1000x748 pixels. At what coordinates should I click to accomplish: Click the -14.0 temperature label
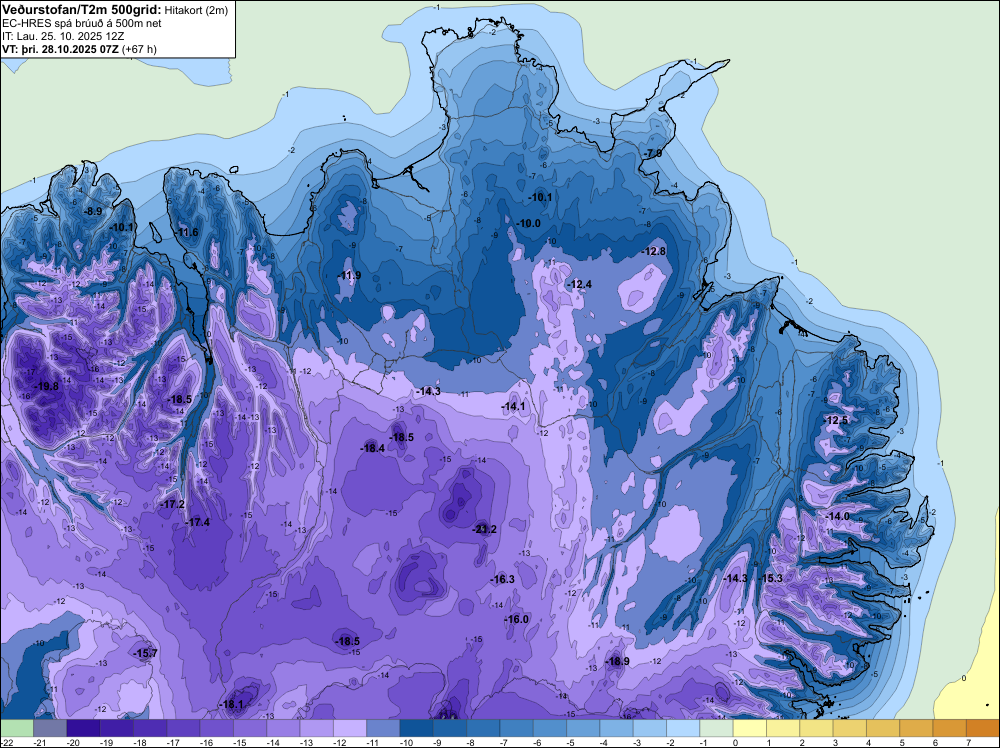tap(838, 517)
